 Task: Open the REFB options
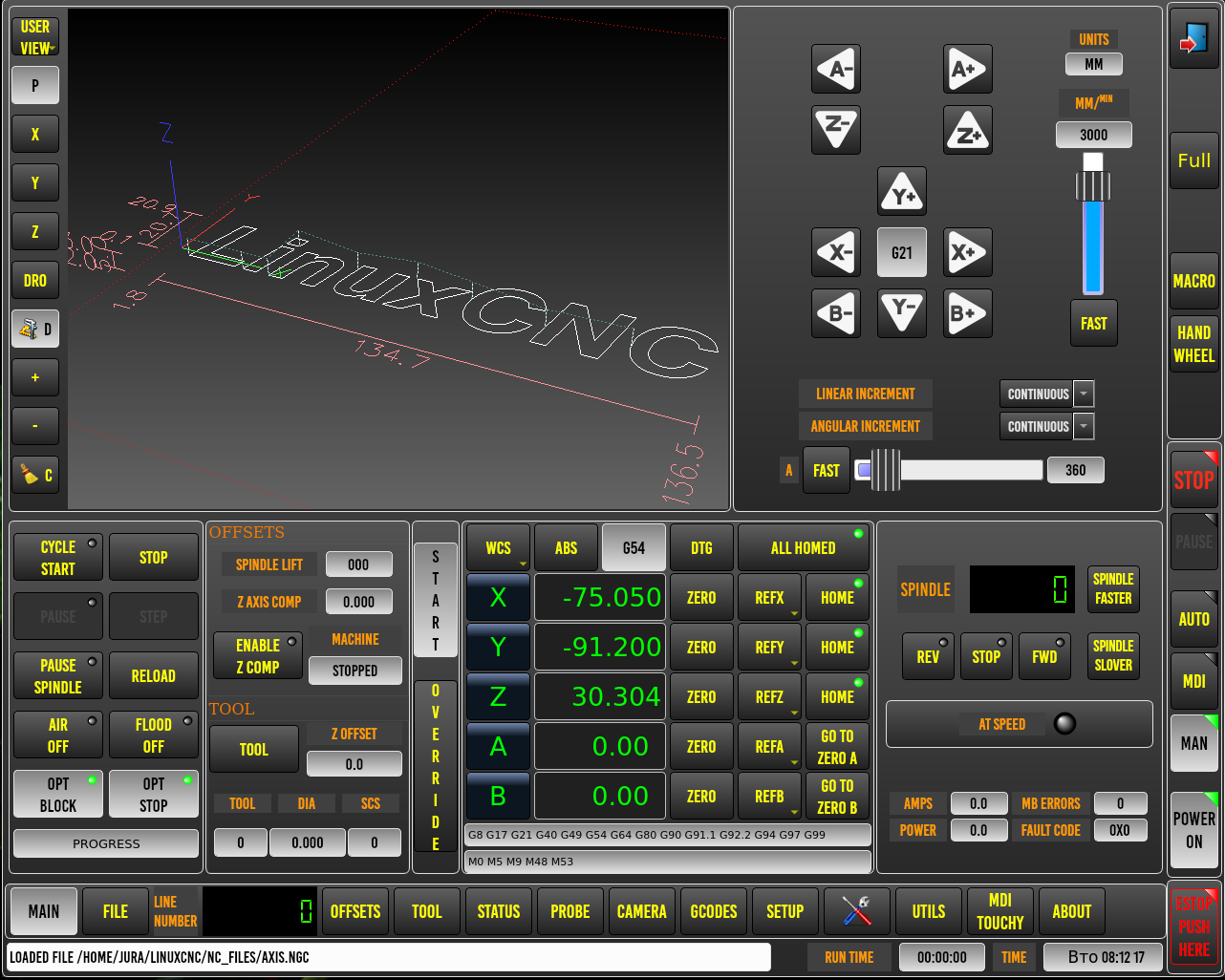(x=770, y=796)
